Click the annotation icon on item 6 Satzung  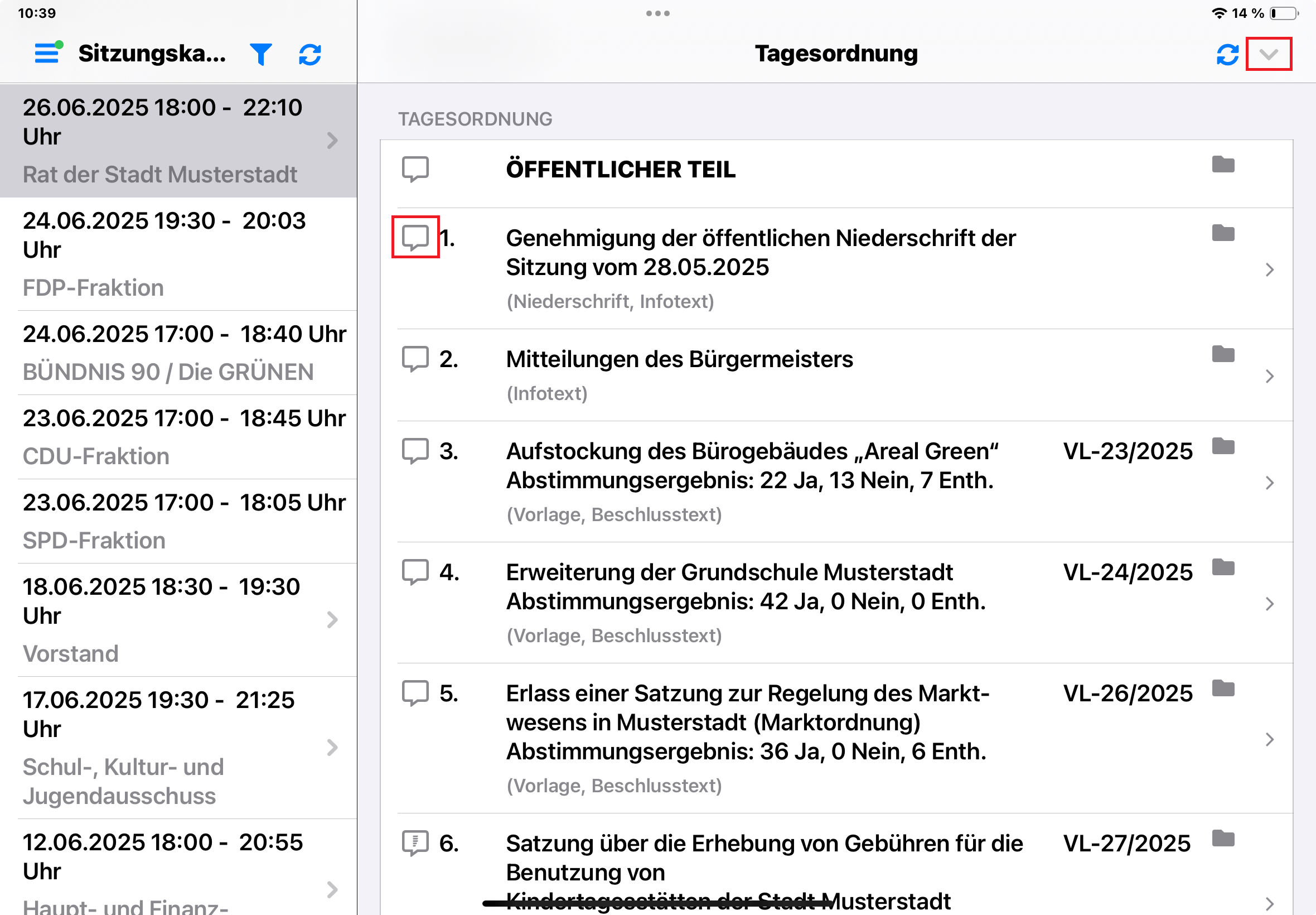click(415, 843)
